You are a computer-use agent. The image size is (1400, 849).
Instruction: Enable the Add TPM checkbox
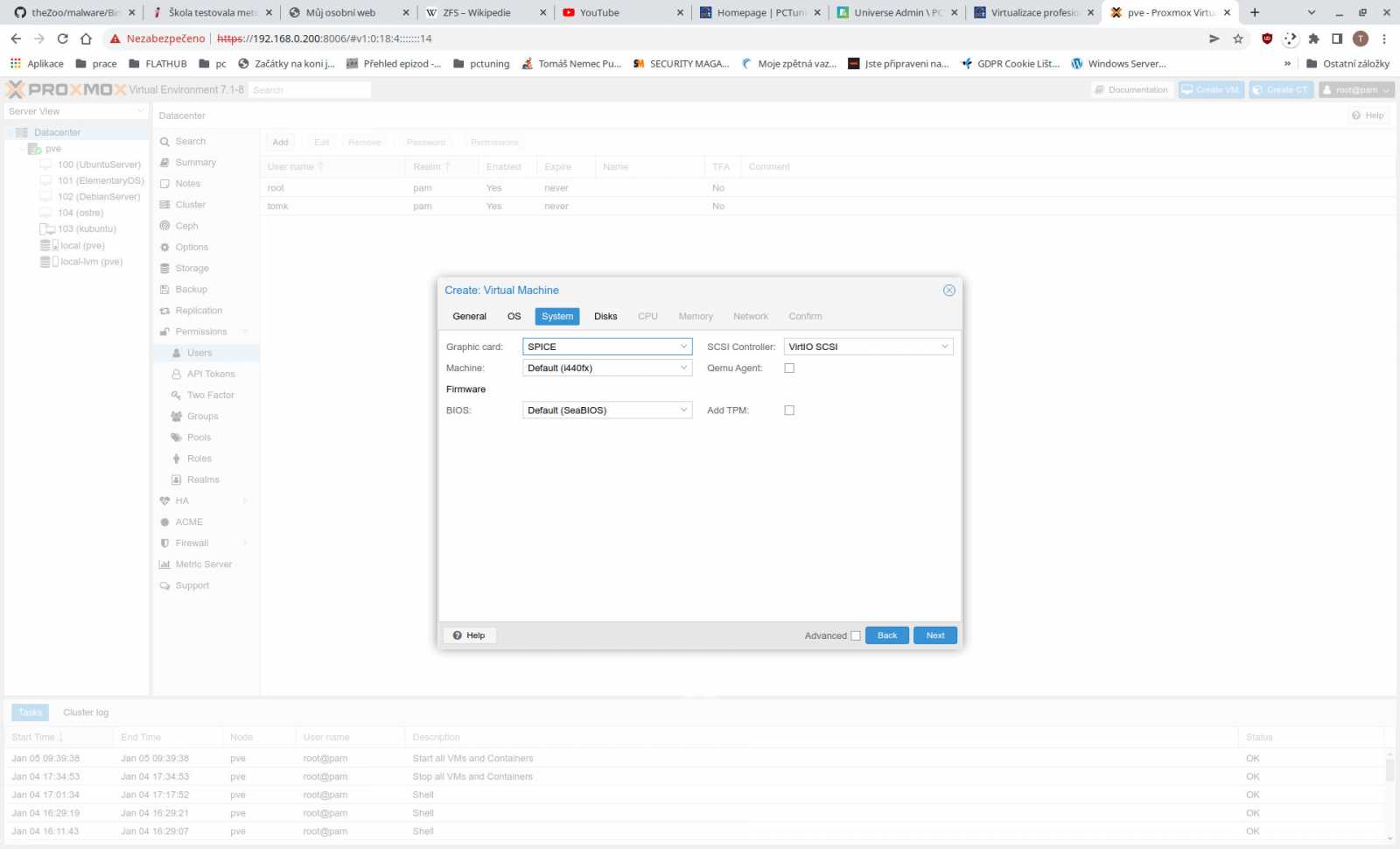789,410
